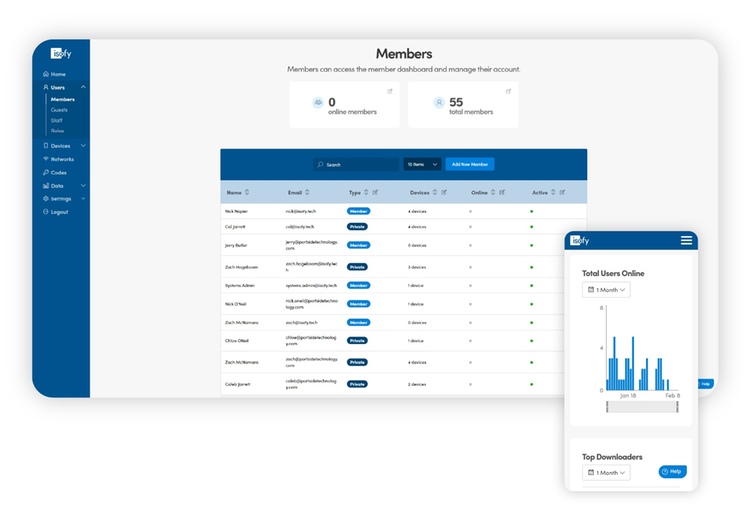
Task: Click isofy logo in mobile header
Action: [x=580, y=240]
